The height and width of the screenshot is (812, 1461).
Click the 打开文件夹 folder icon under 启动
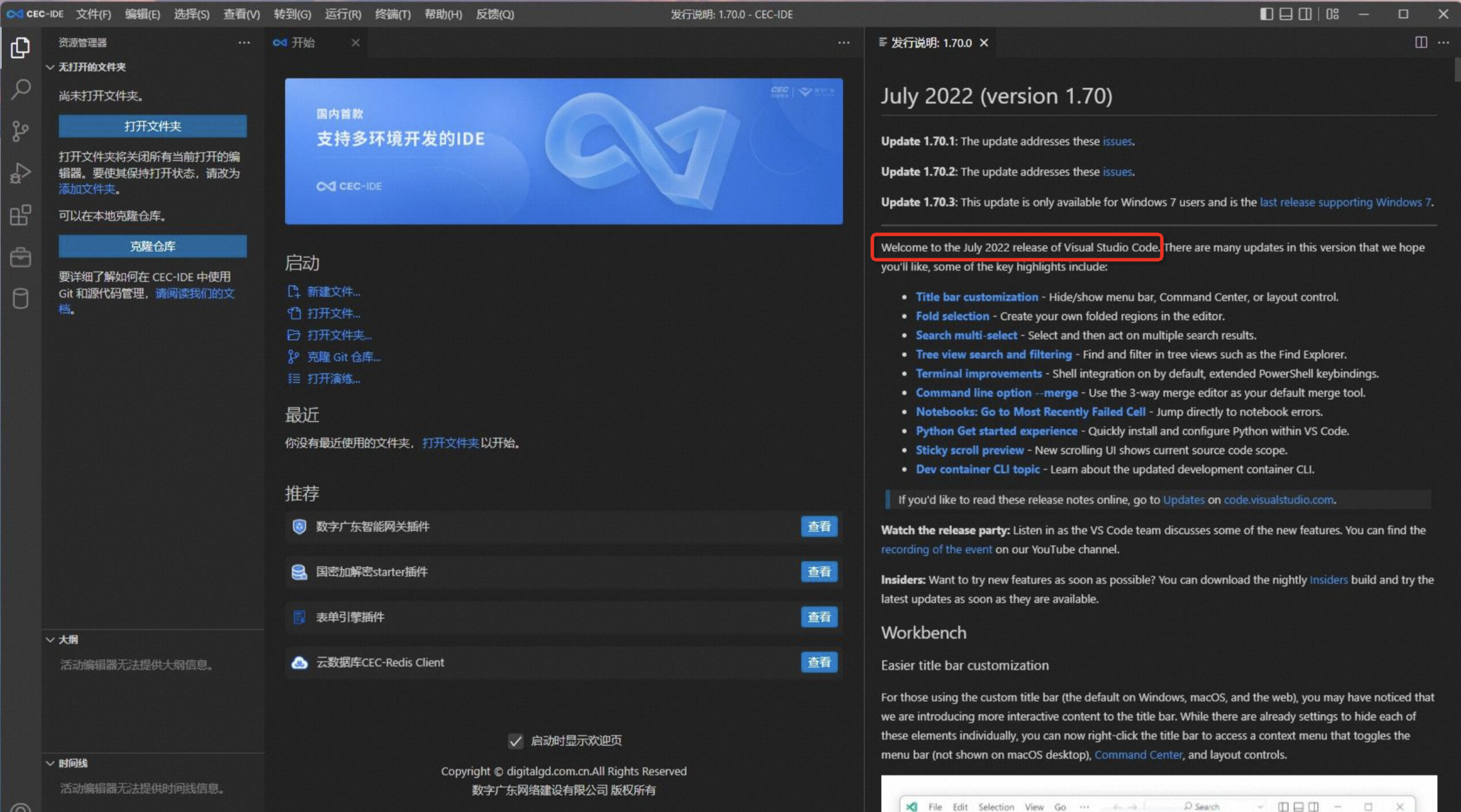[294, 335]
